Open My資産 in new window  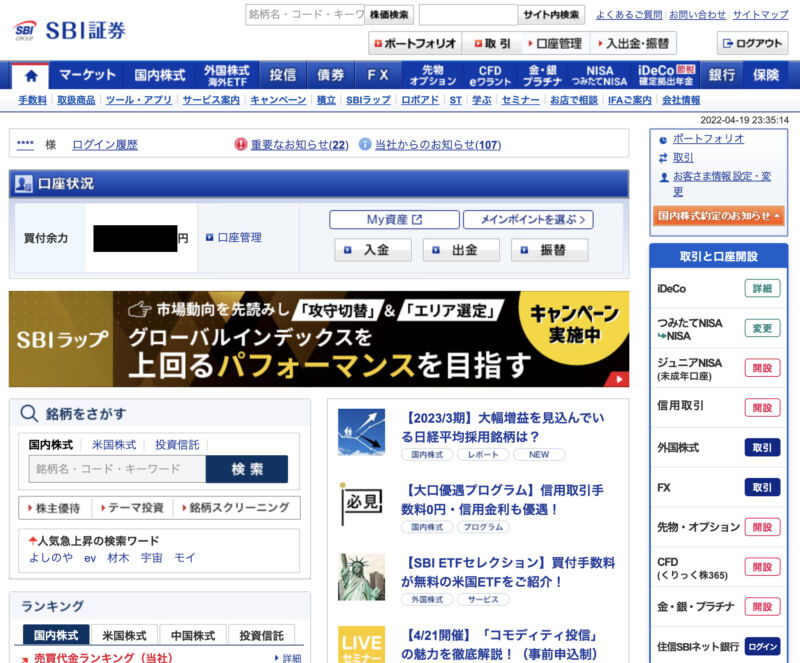click(394, 219)
